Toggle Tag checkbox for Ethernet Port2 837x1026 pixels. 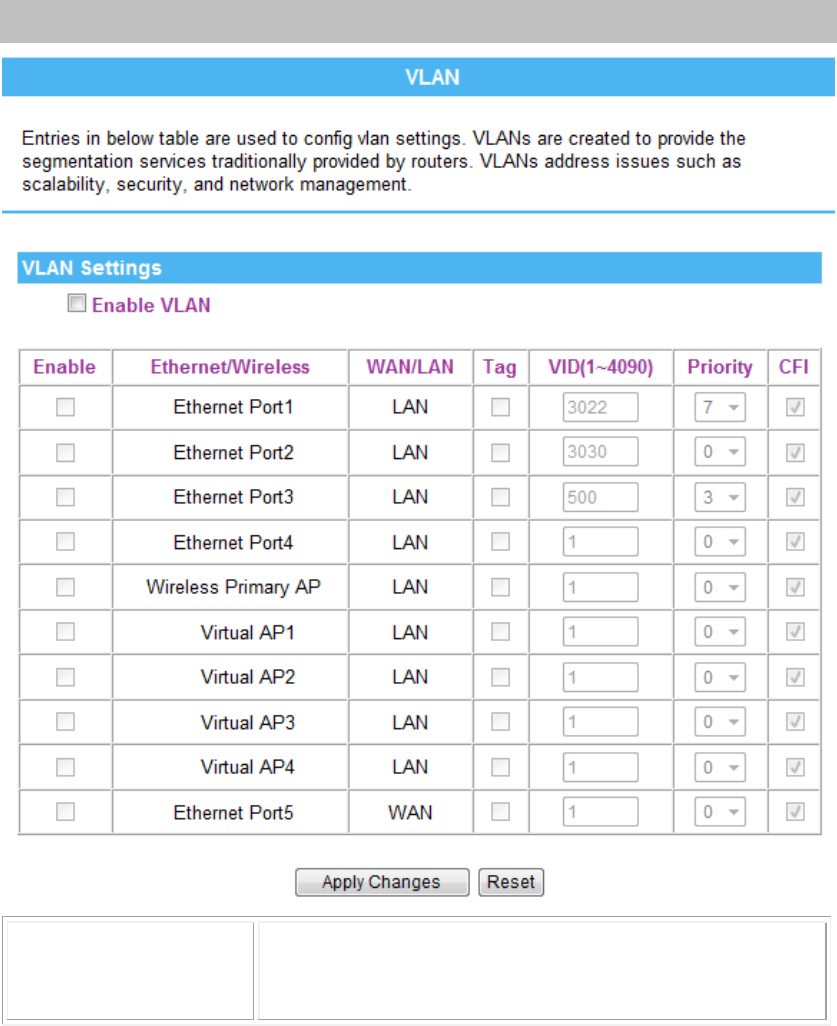[x=501, y=452]
